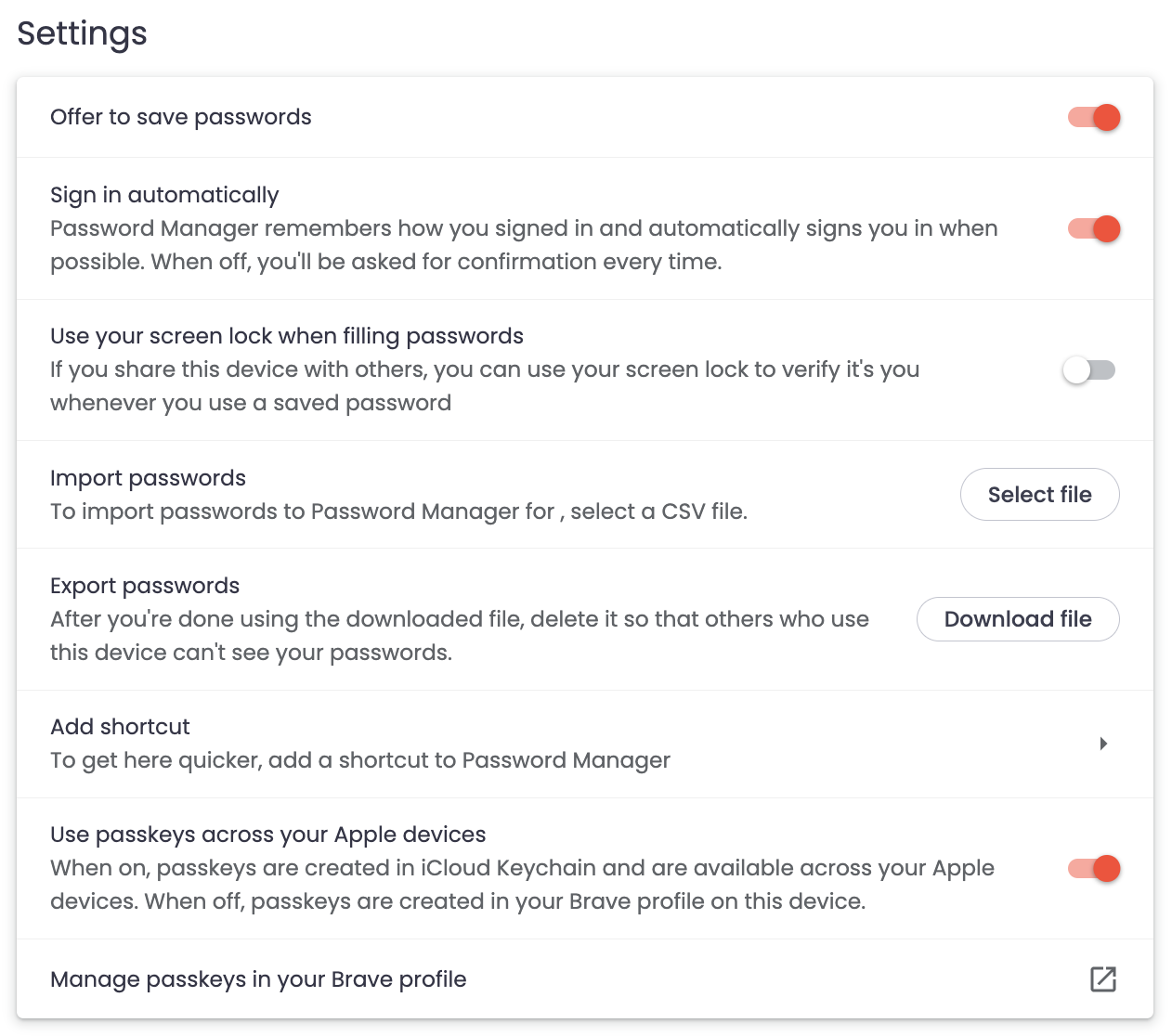Screen dimensions: 1172x1036
Task: Click the Import passwords title text
Action: [148, 478]
